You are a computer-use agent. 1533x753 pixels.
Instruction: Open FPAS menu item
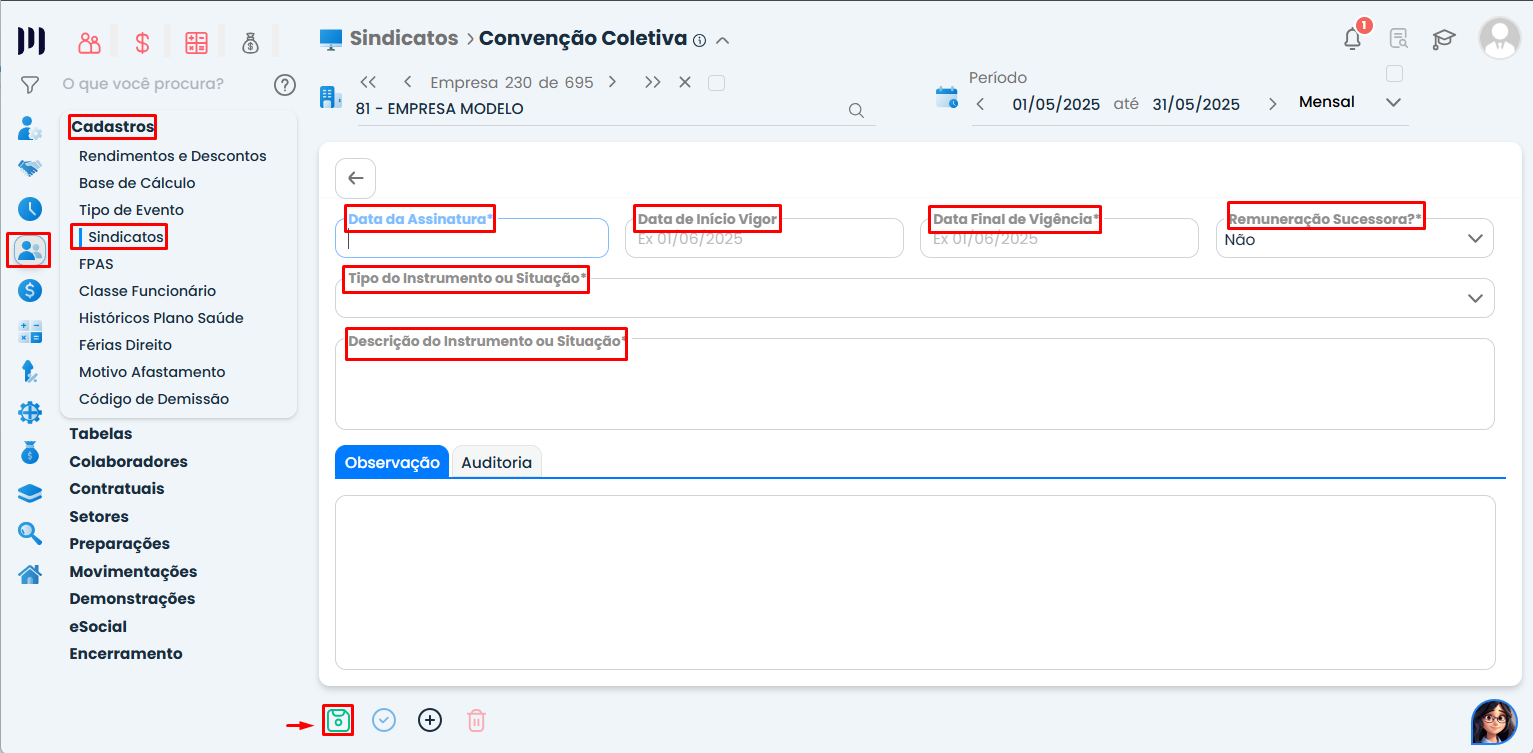tap(96, 264)
